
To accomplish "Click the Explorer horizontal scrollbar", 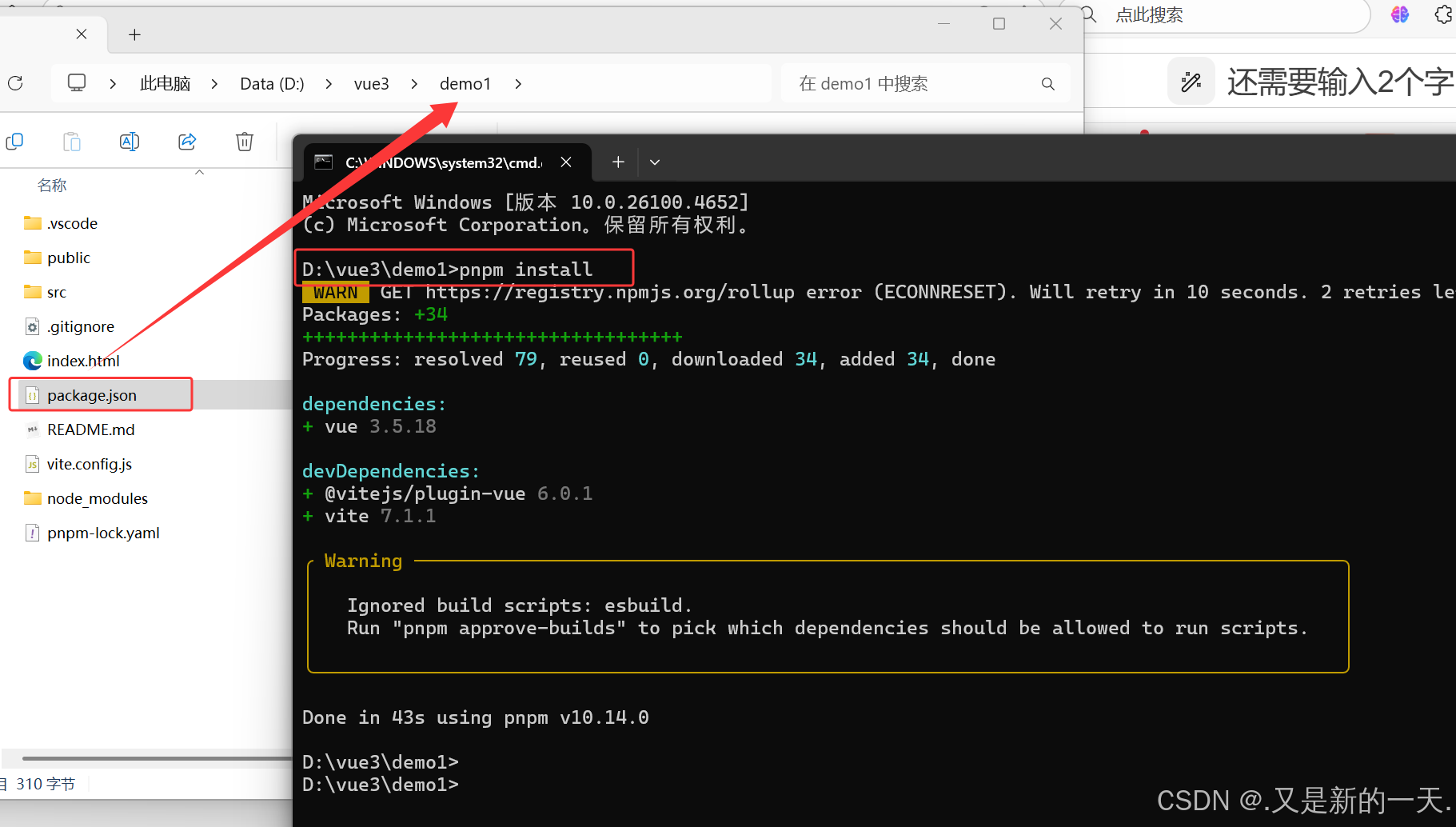I will coord(157,758).
